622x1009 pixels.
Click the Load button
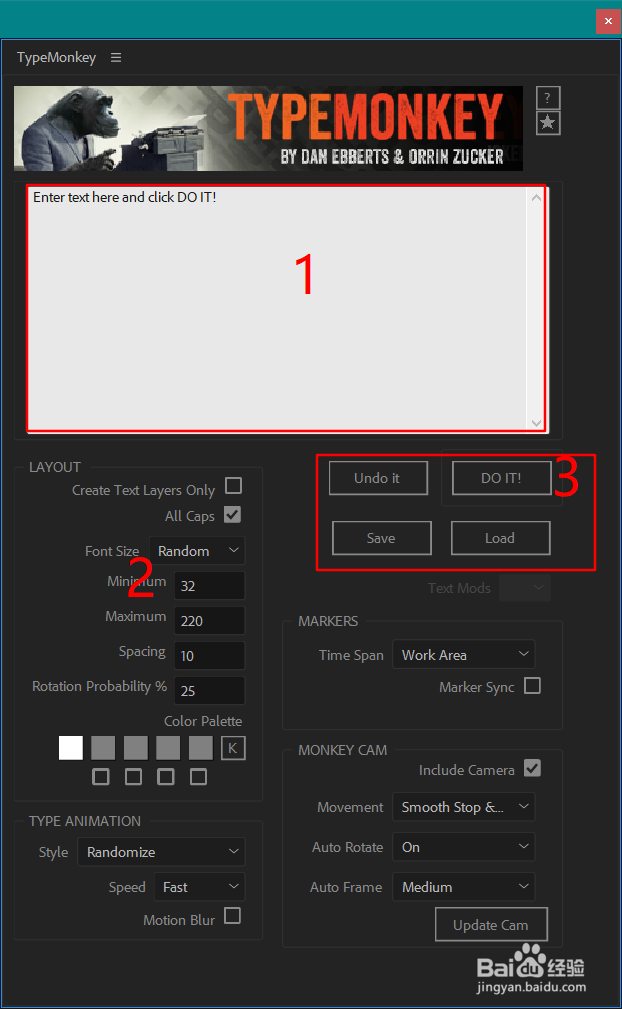(500, 538)
